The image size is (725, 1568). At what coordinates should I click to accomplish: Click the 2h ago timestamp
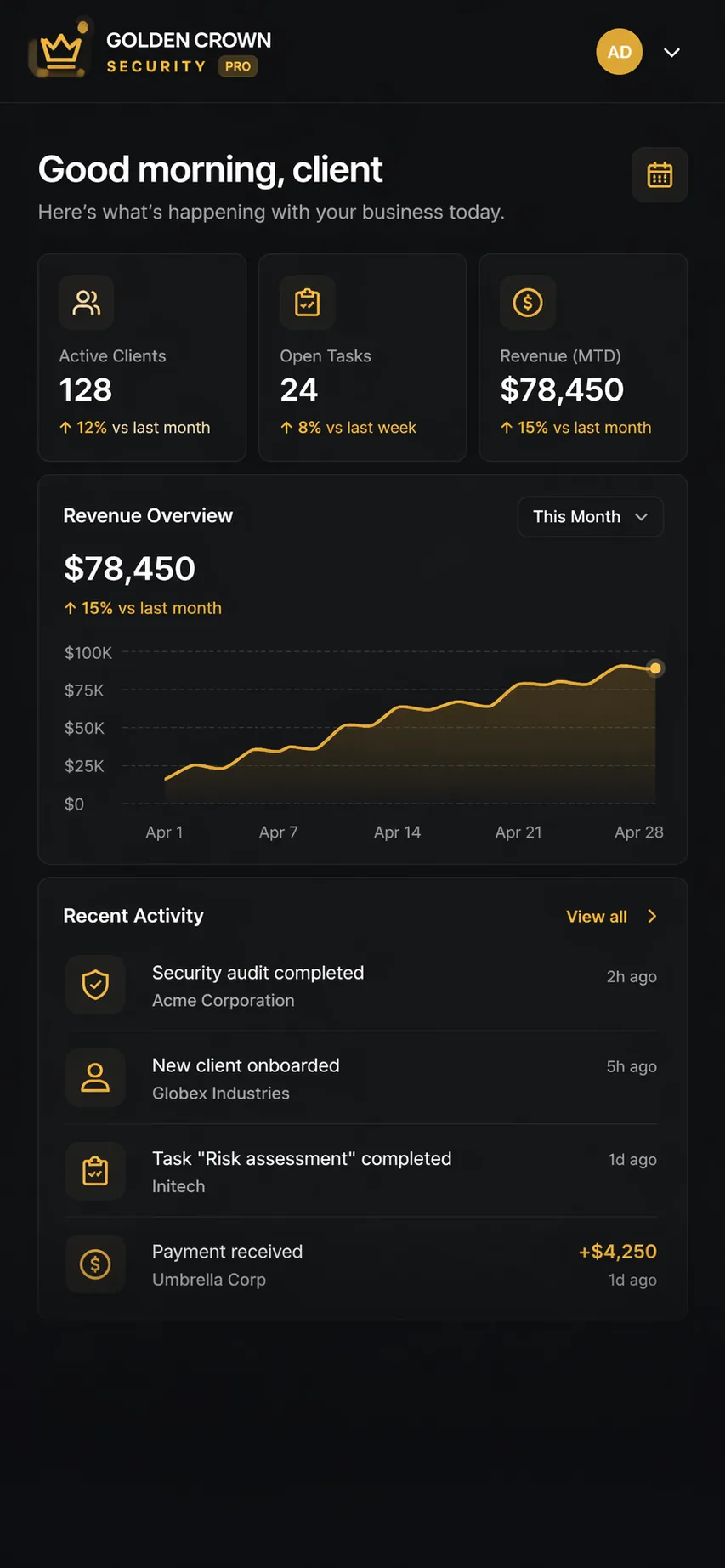click(632, 977)
